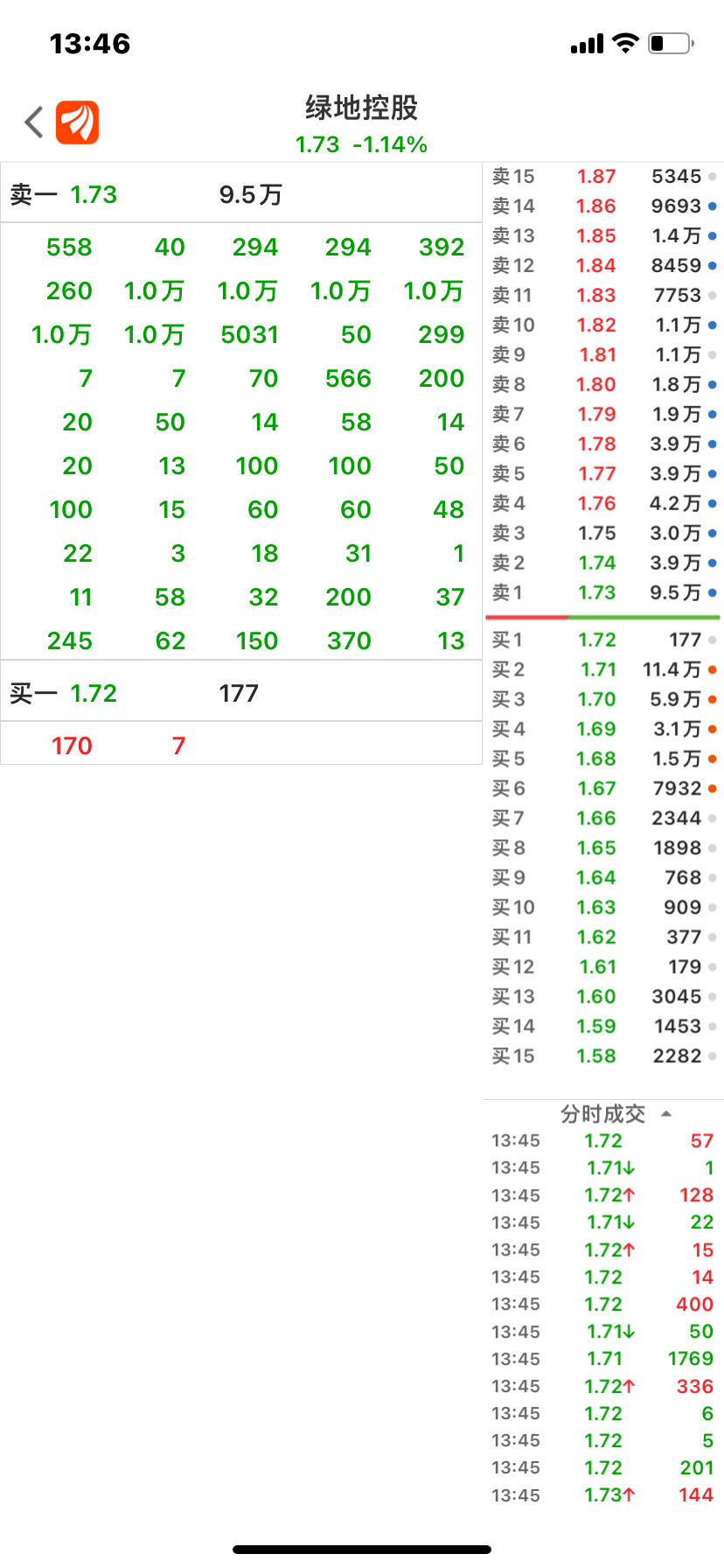The width and height of the screenshot is (724, 1568).
Task: Tap the 9.5万 volume beside 卖一
Action: [x=251, y=194]
